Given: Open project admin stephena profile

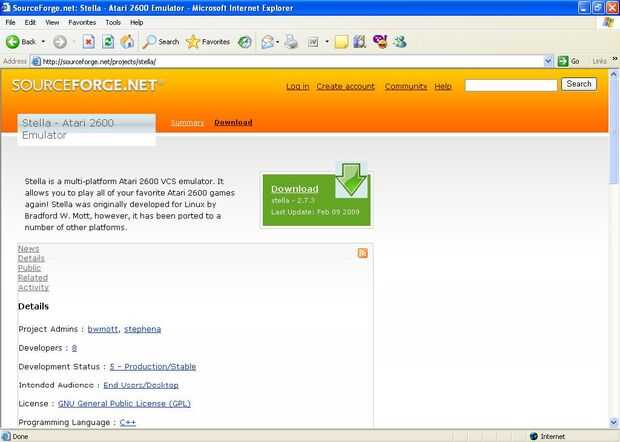Looking at the screenshot, I should click(142, 329).
